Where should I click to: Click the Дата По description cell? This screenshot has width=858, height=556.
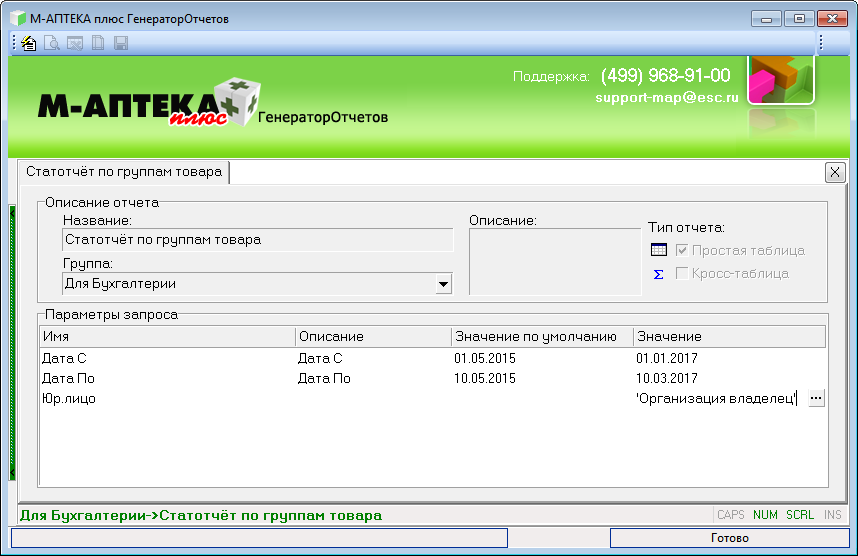pyautogui.click(x=324, y=378)
